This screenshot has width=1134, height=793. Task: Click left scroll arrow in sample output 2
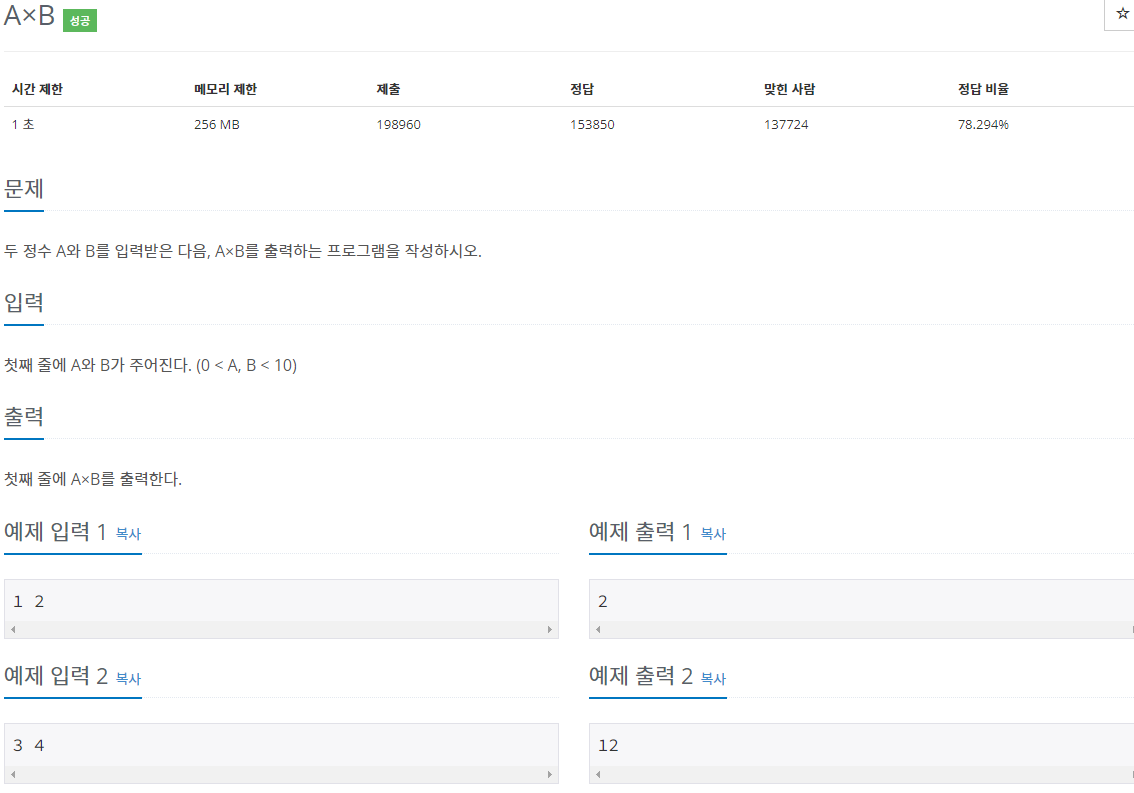(x=598, y=774)
